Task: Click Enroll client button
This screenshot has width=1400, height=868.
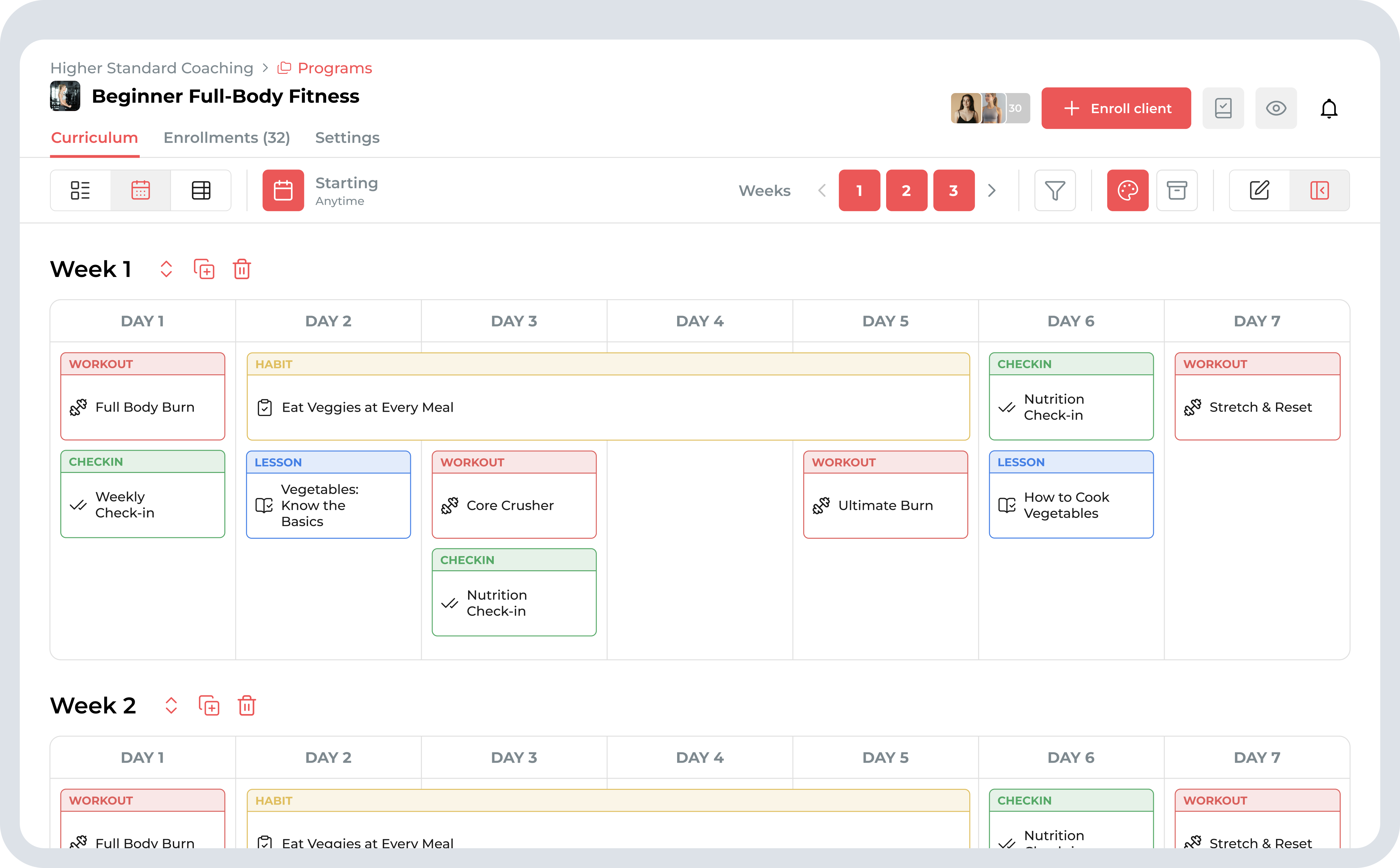Action: tap(1116, 108)
